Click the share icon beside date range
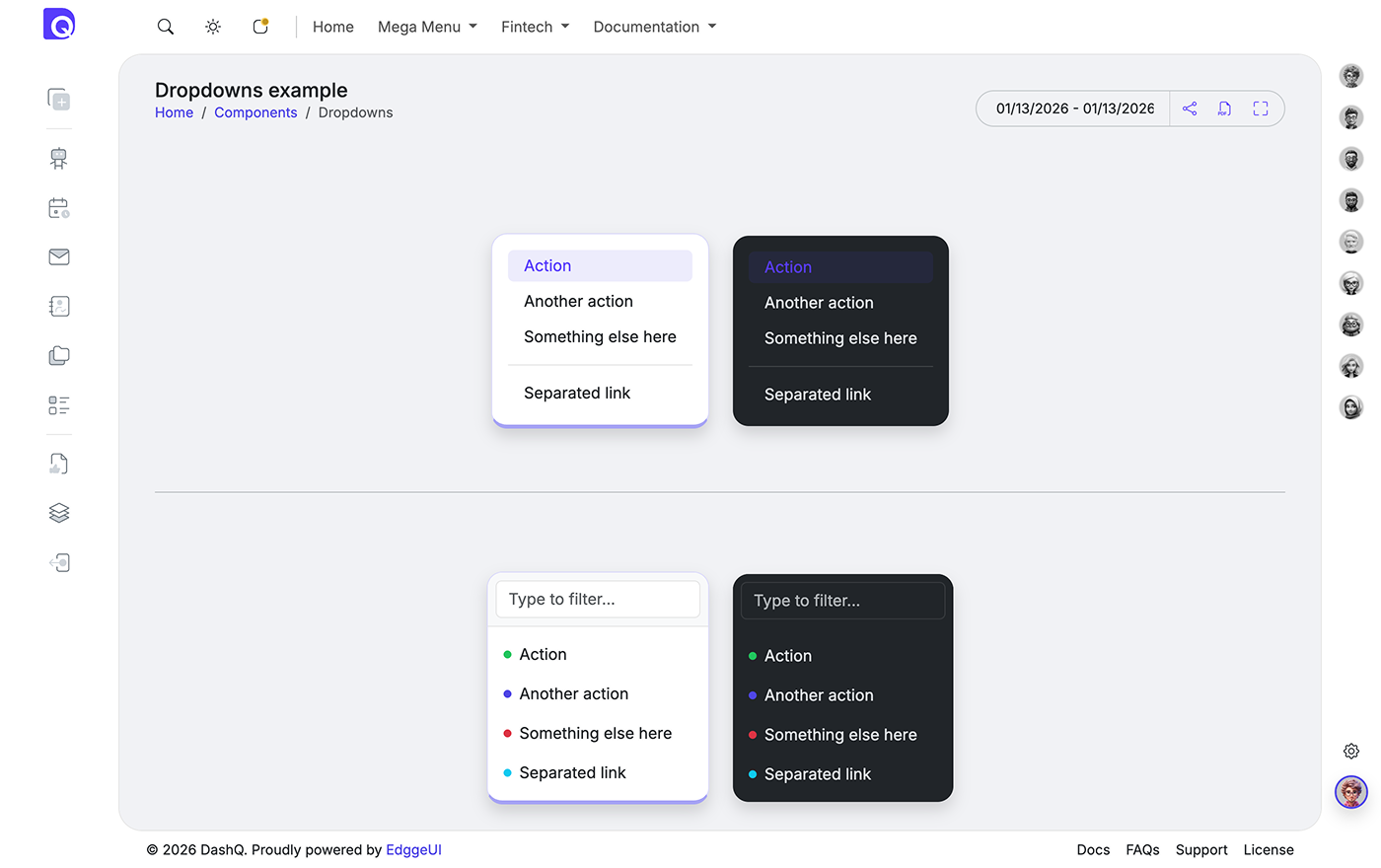Image resolution: width=1381 pixels, height=868 pixels. (x=1190, y=108)
